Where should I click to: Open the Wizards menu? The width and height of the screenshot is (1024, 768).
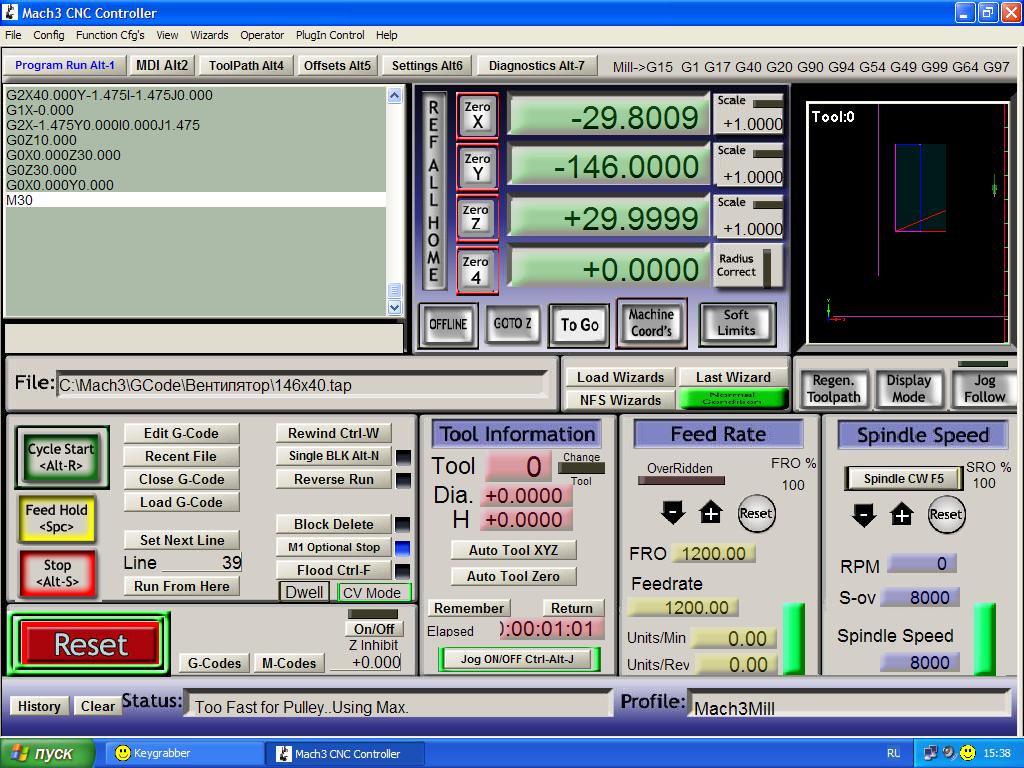coord(209,35)
